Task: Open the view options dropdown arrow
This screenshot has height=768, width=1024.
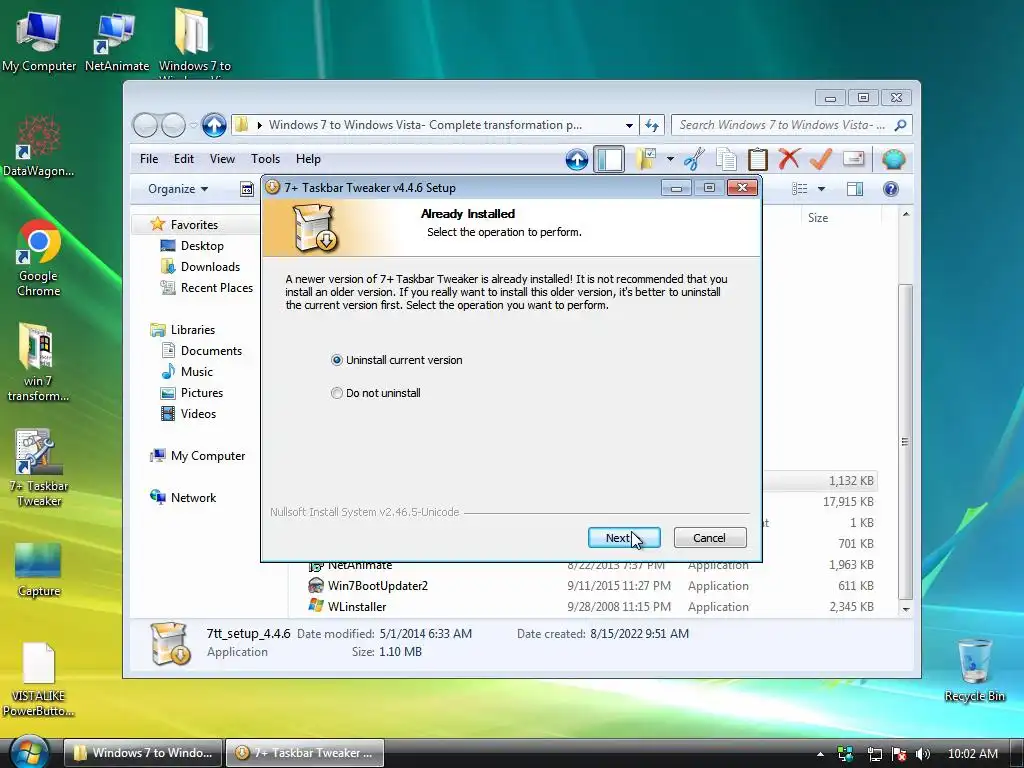Action: pos(822,189)
